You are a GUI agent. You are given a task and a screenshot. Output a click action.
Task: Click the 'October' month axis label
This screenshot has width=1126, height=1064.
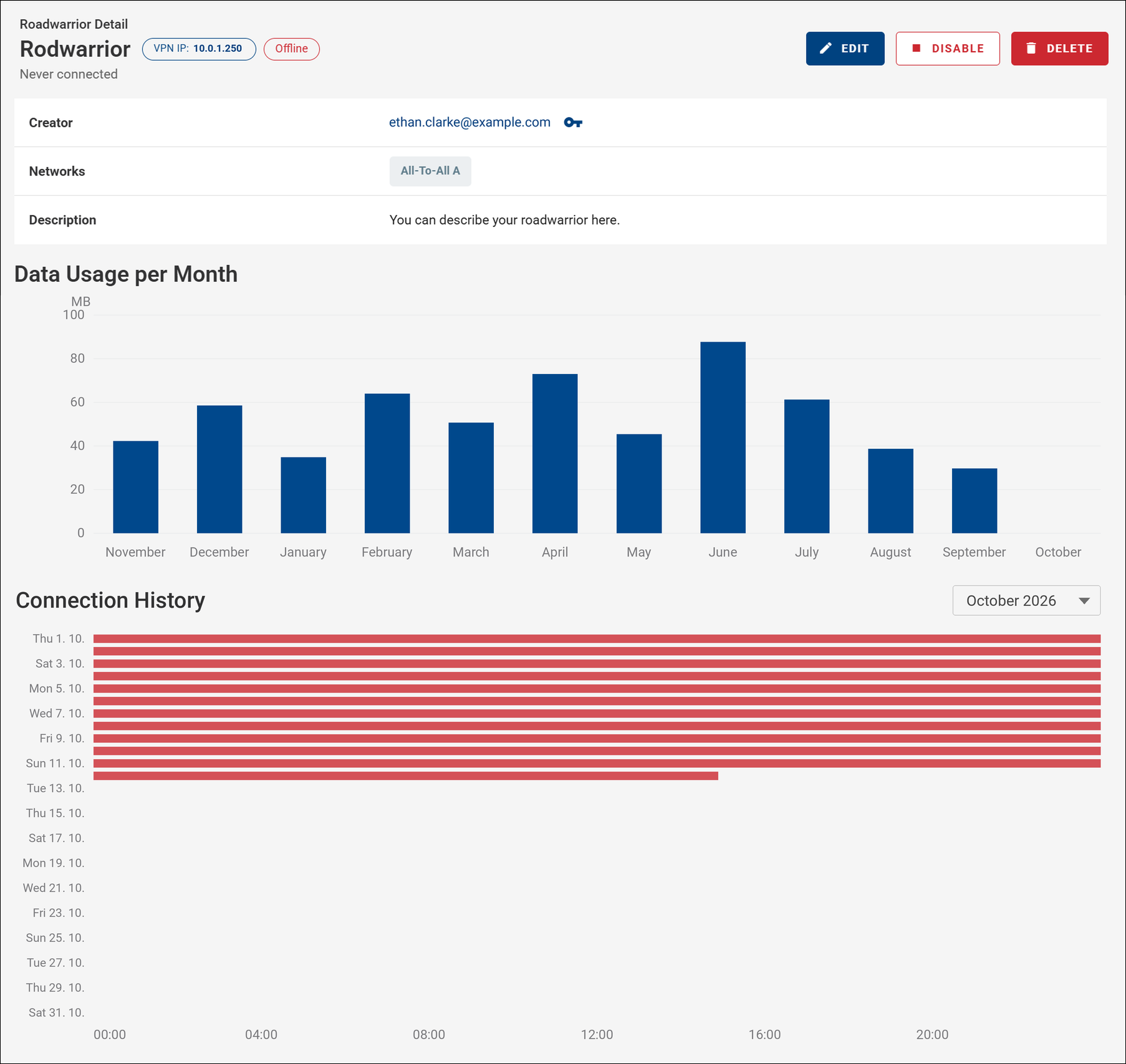[x=1058, y=552]
